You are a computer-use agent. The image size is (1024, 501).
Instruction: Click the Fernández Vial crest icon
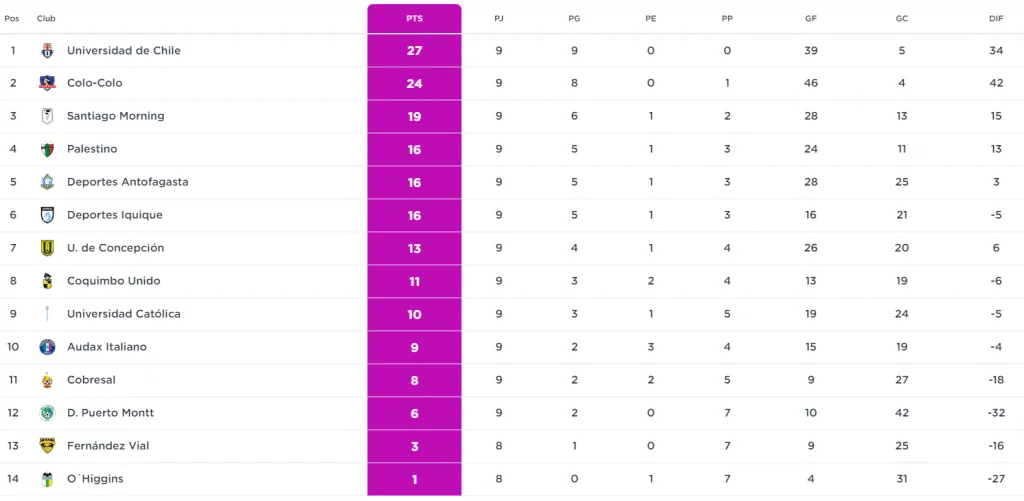click(x=47, y=446)
